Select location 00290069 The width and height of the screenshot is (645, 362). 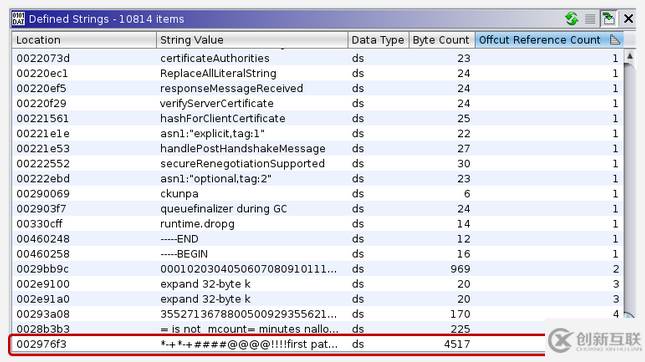[43, 194]
